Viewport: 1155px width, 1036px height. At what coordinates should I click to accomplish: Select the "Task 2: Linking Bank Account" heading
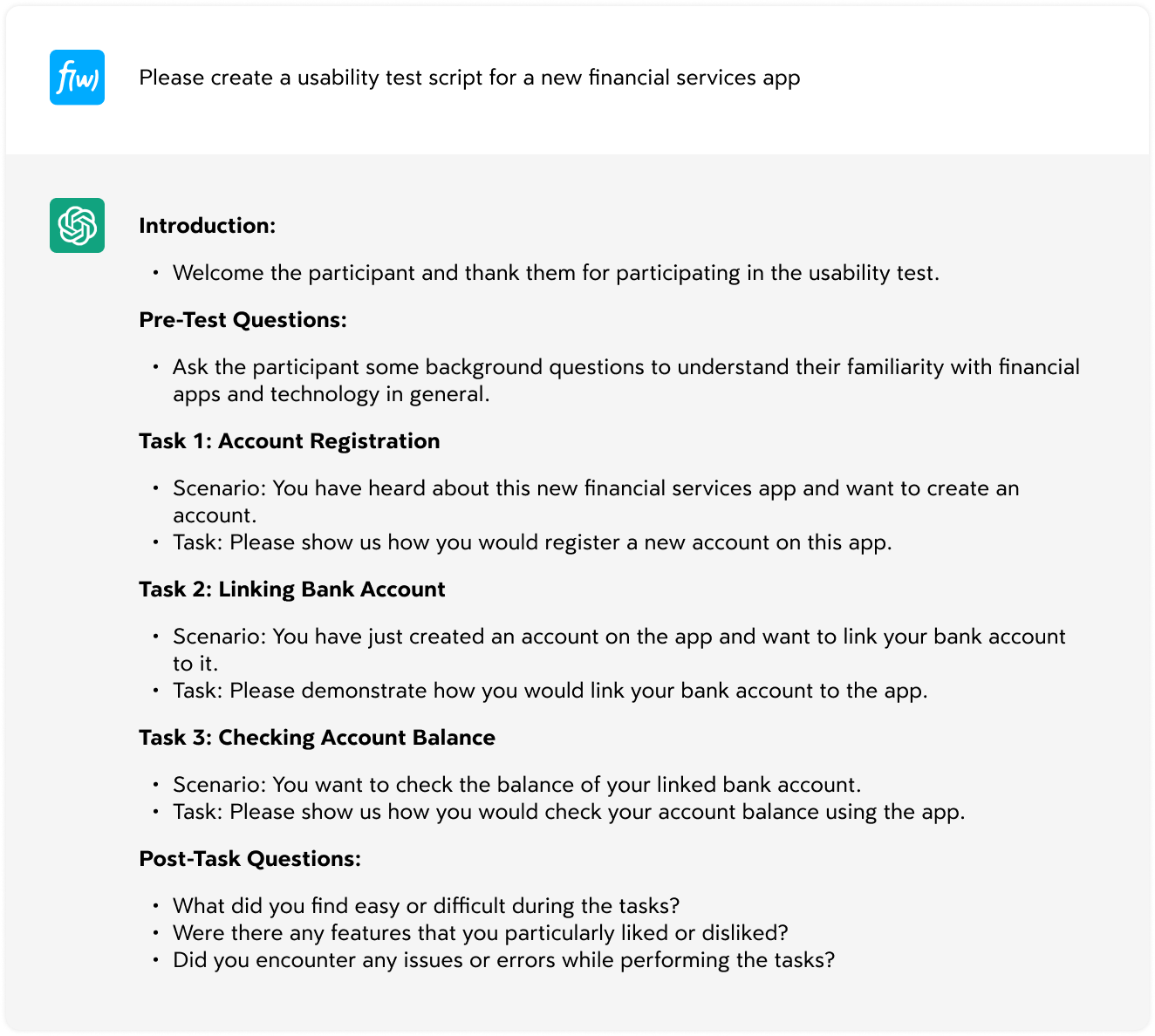pos(291,590)
